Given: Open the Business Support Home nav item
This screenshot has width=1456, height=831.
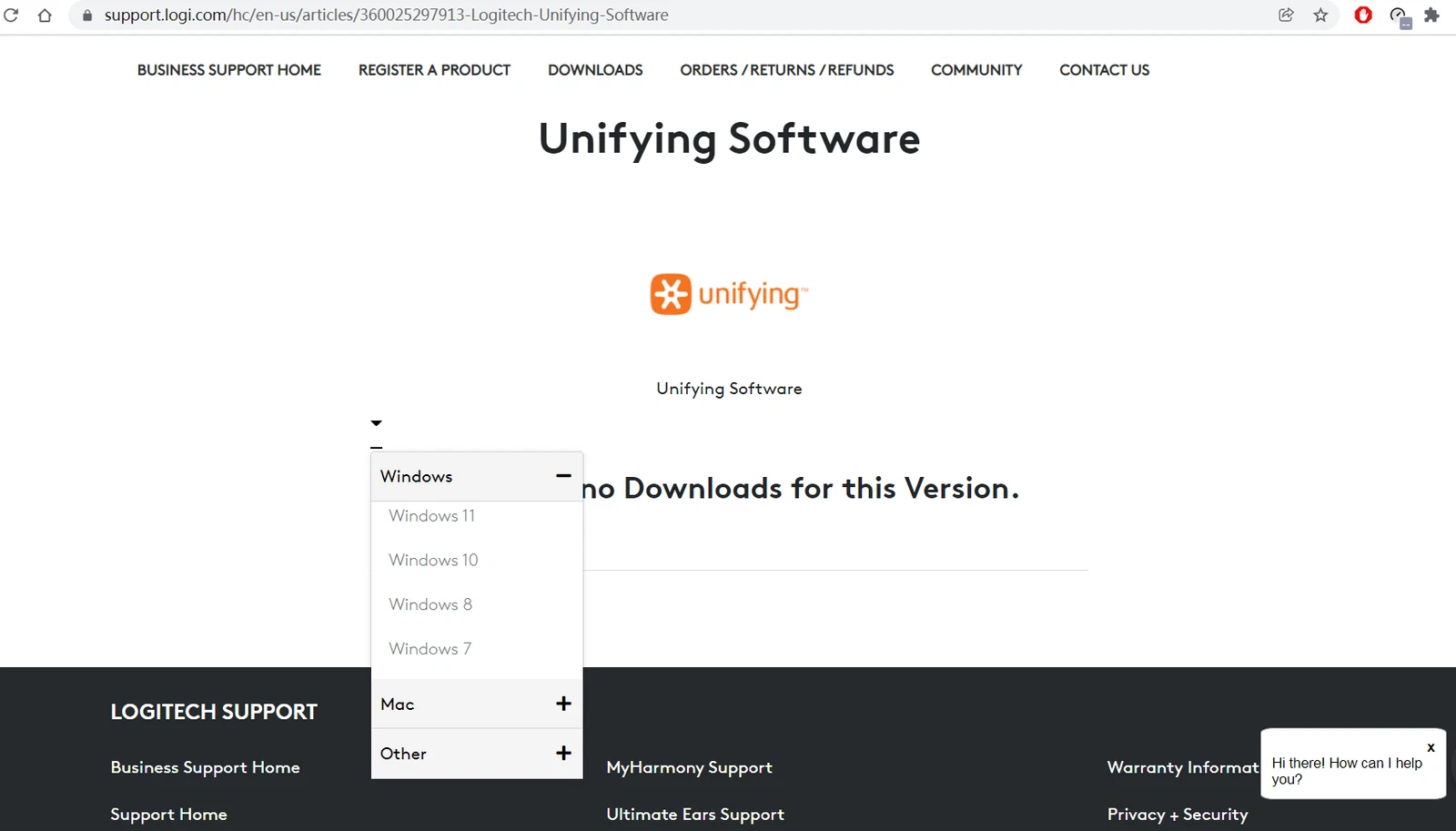Looking at the screenshot, I should (229, 70).
